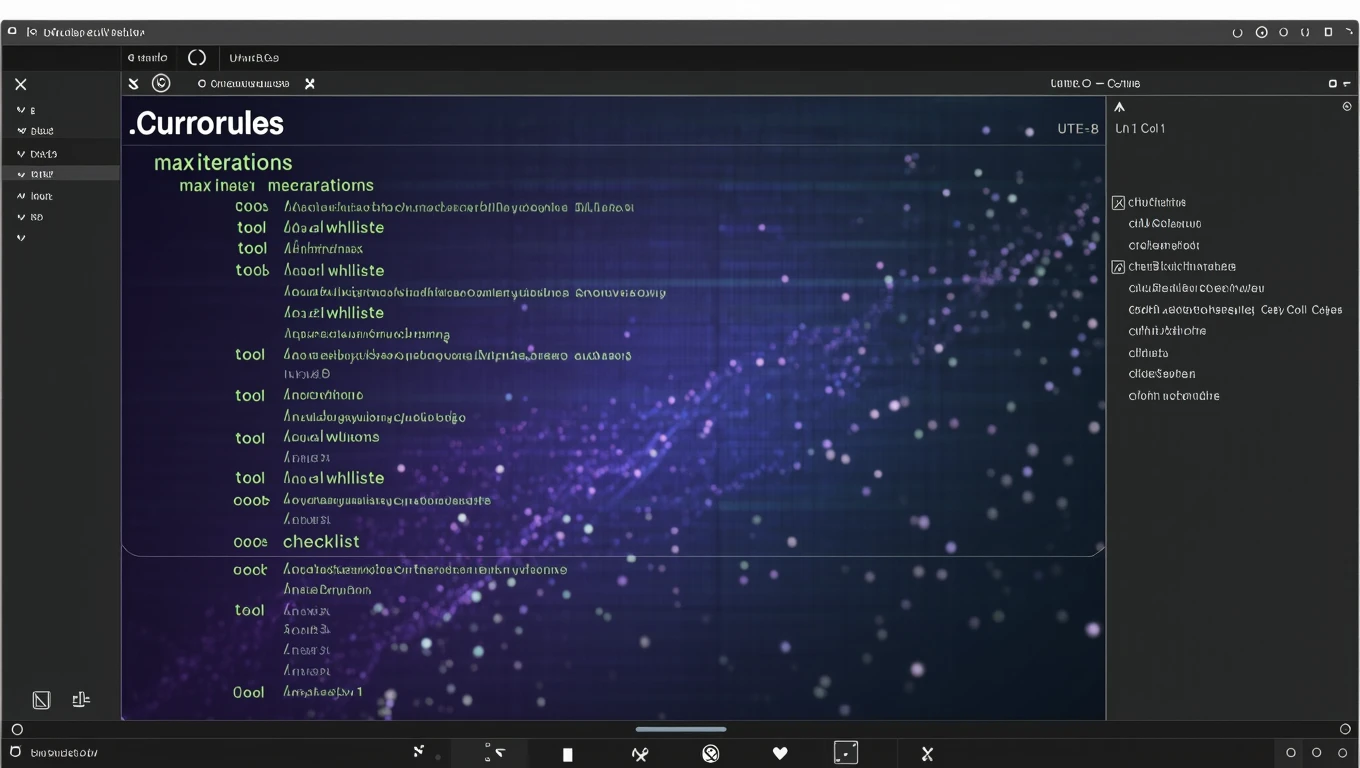The width and height of the screenshot is (1360, 768).
Task: Click the small square icon in the editor header
Action: [x=1332, y=84]
